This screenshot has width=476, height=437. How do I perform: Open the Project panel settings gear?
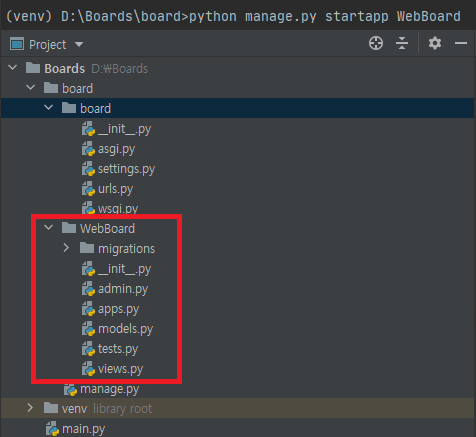435,43
